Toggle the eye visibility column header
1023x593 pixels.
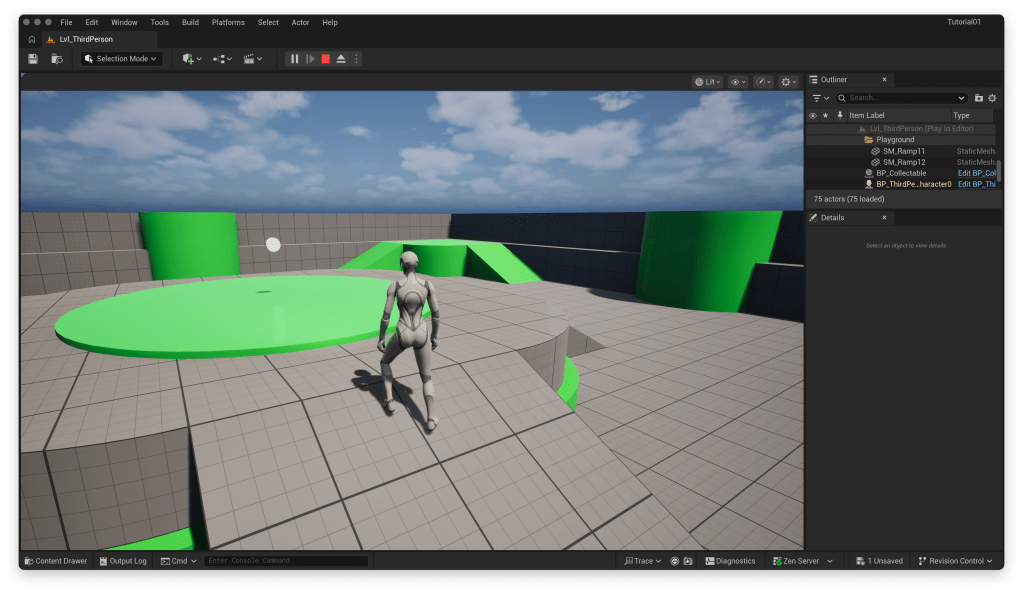click(812, 115)
